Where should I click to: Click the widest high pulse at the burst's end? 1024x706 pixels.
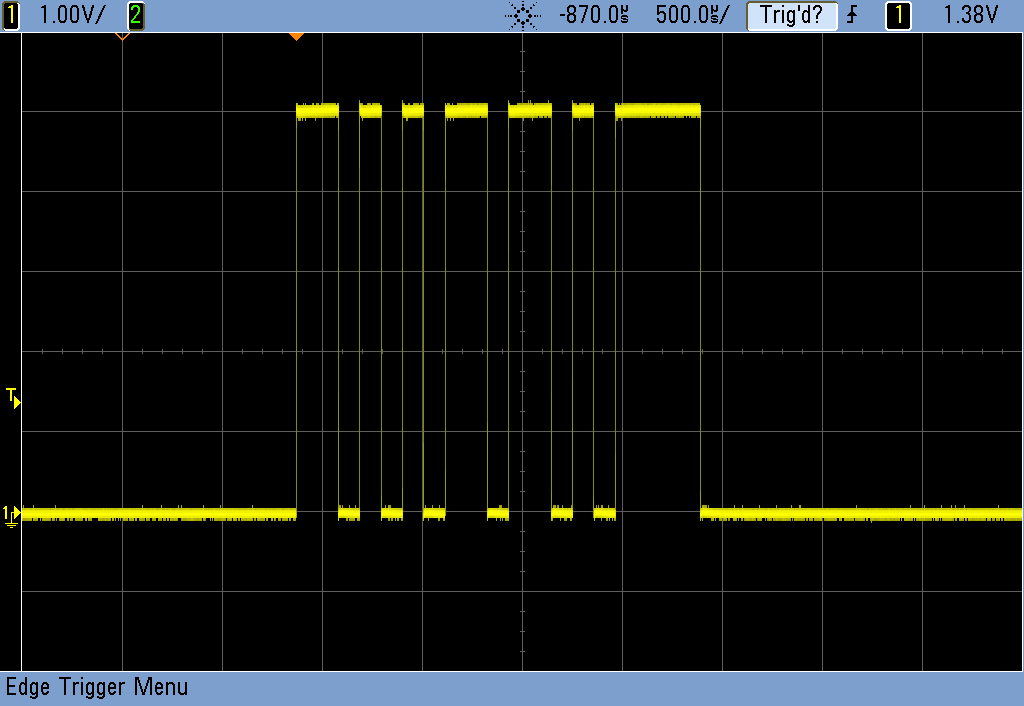click(658, 111)
